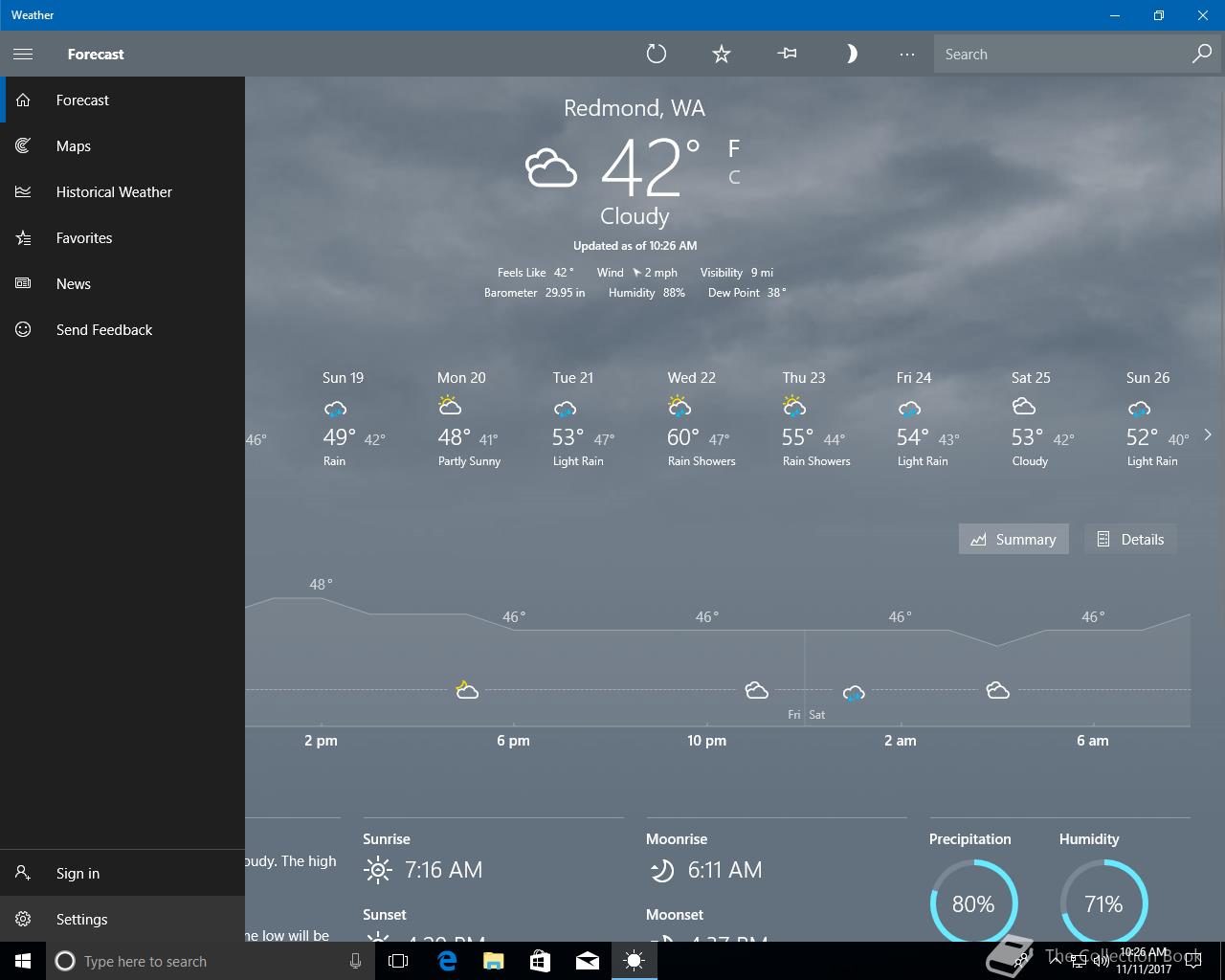Open Microsoft Store from taskbar

(x=540, y=961)
